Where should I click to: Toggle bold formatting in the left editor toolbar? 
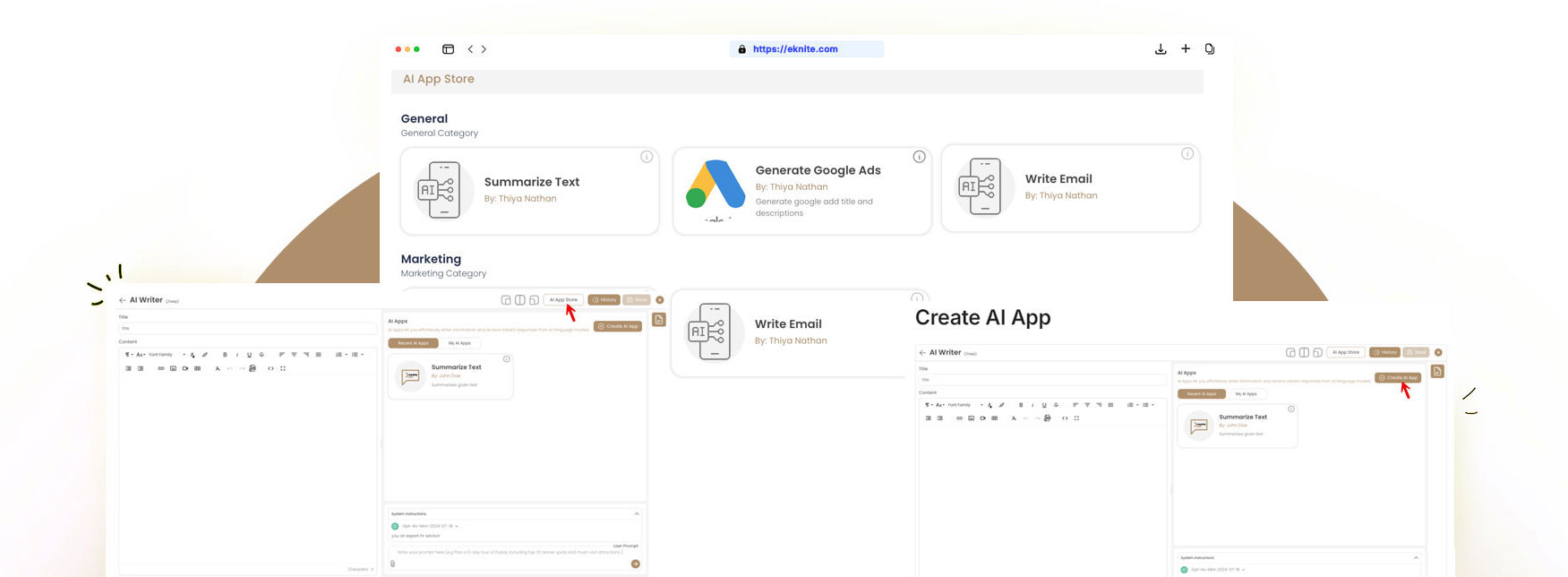click(225, 355)
